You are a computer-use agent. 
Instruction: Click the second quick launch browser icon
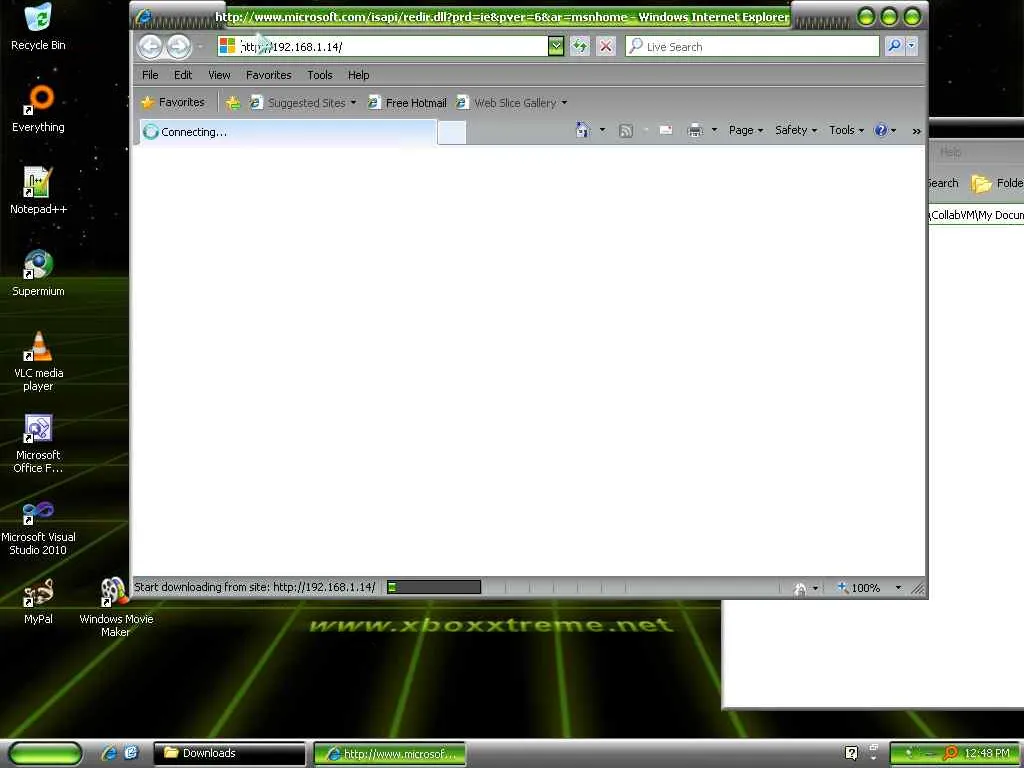click(x=131, y=753)
